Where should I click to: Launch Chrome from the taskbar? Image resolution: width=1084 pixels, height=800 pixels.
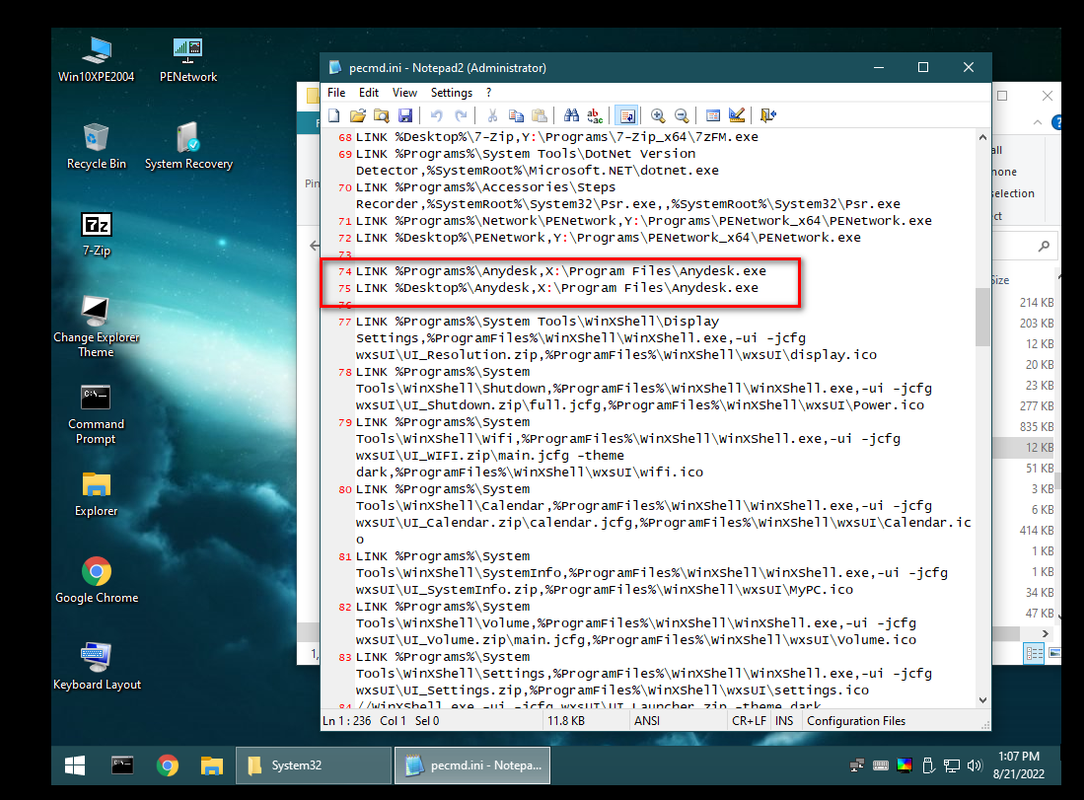(x=167, y=765)
